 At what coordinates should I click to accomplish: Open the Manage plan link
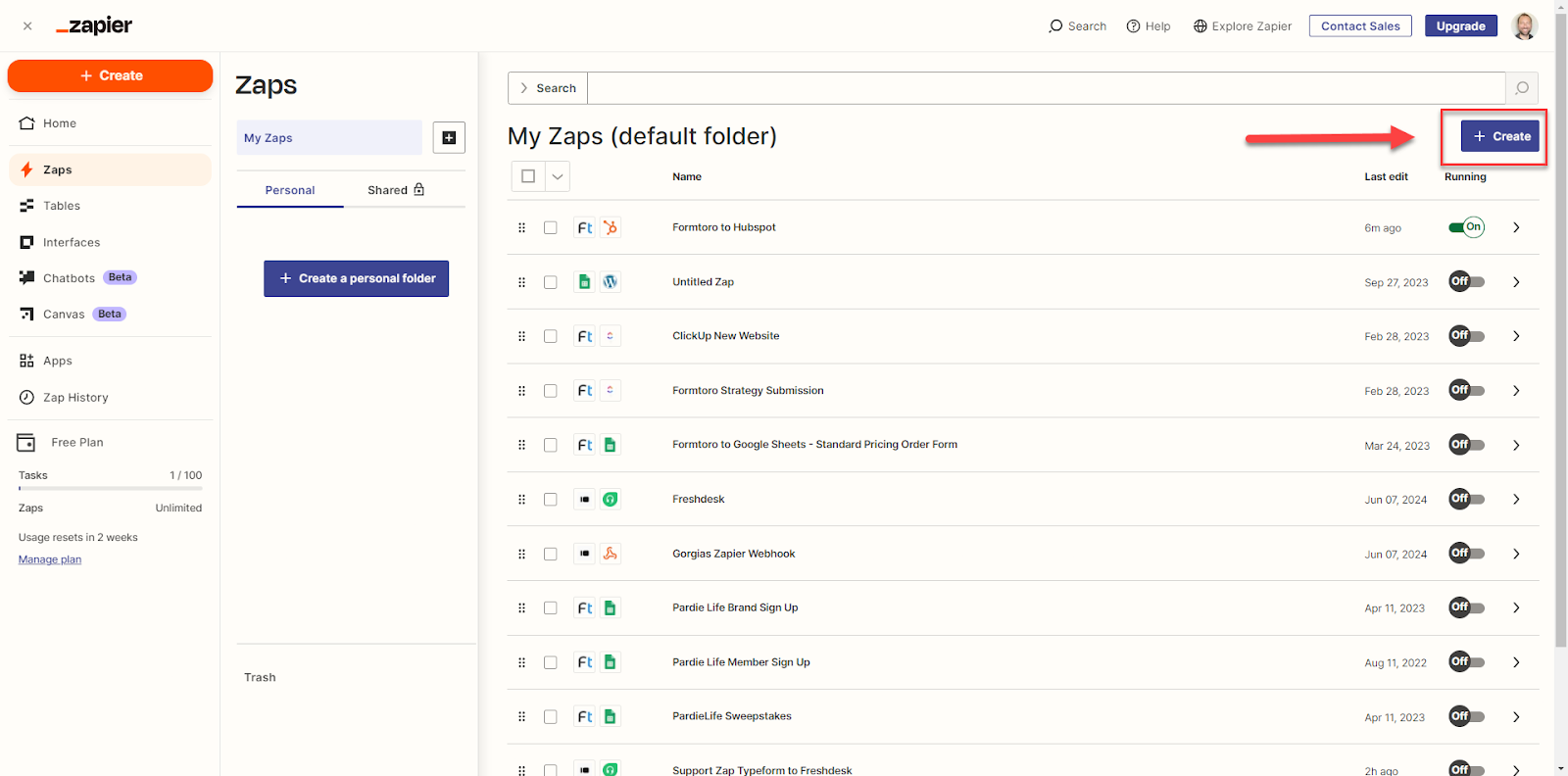[50, 559]
